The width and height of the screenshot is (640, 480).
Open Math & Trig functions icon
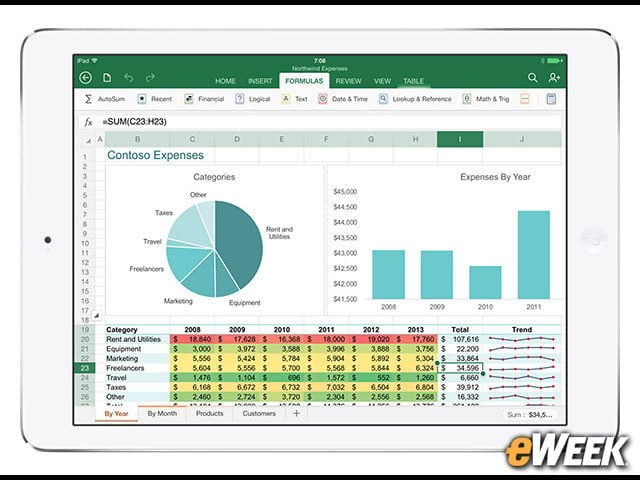(467, 99)
